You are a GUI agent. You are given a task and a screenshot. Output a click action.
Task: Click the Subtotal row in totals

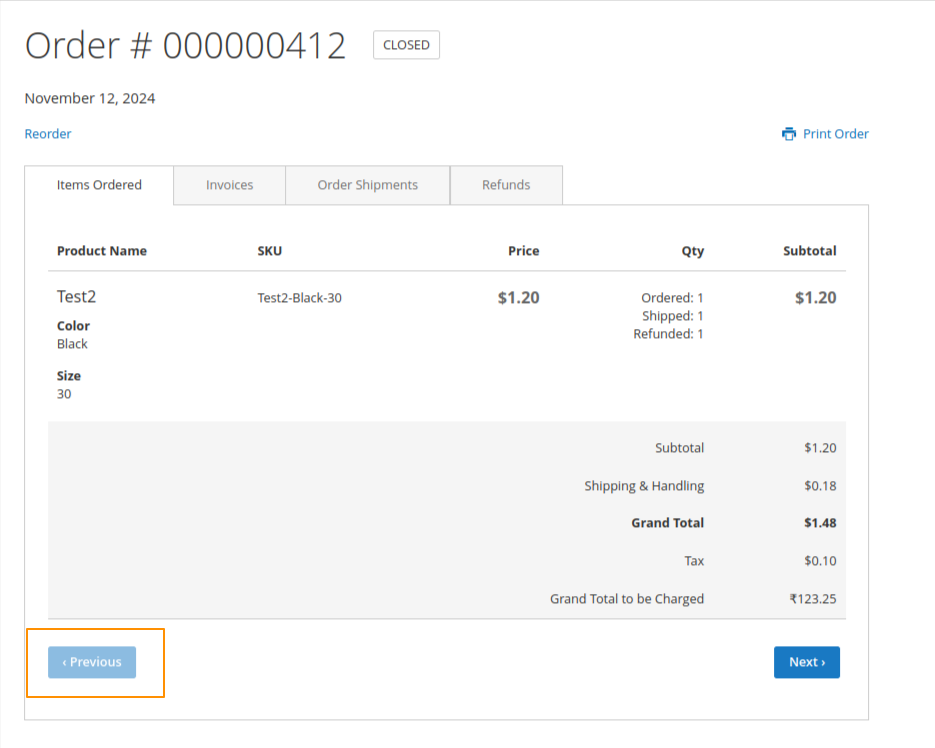679,447
